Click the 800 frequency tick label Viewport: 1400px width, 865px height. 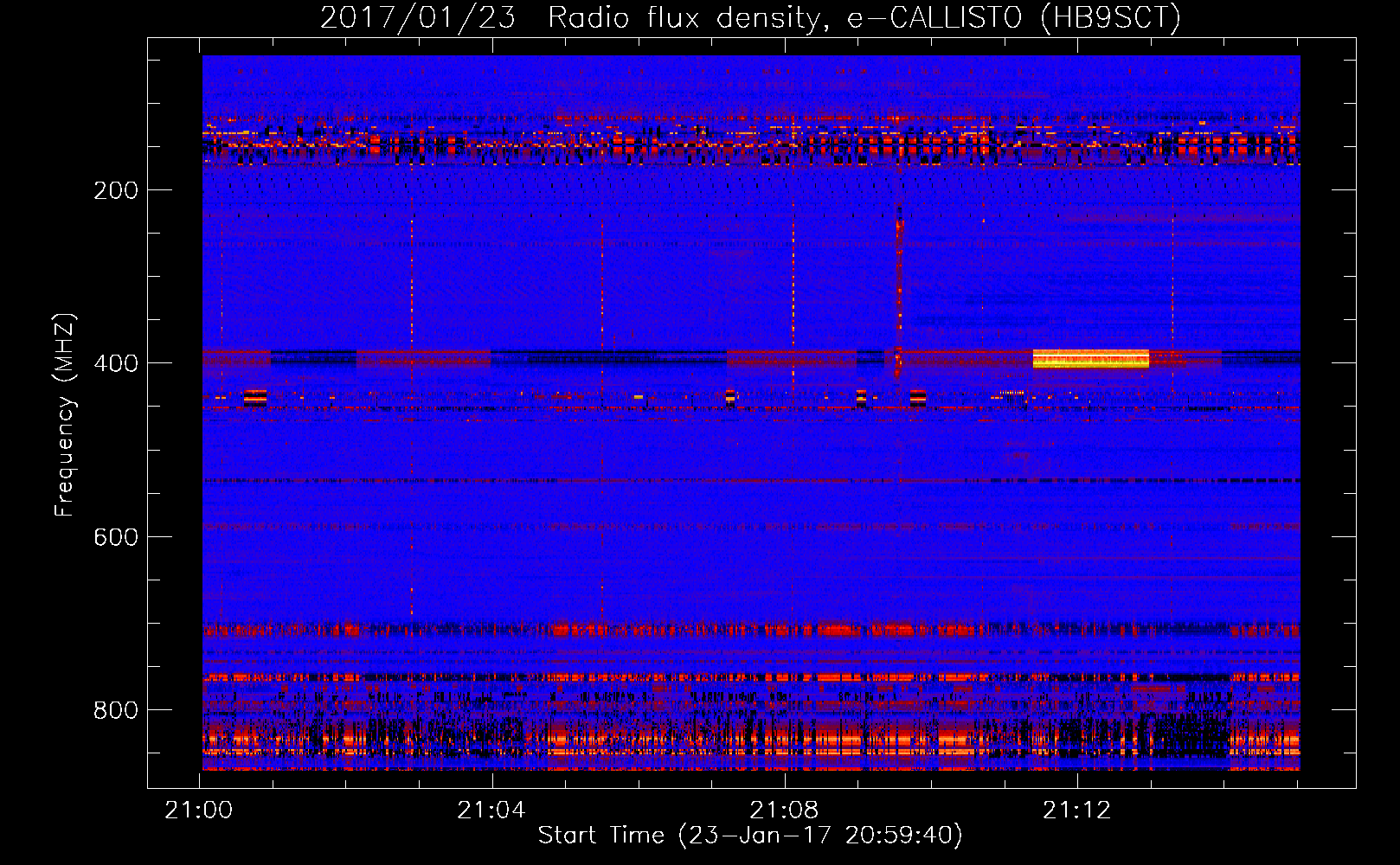coord(116,710)
